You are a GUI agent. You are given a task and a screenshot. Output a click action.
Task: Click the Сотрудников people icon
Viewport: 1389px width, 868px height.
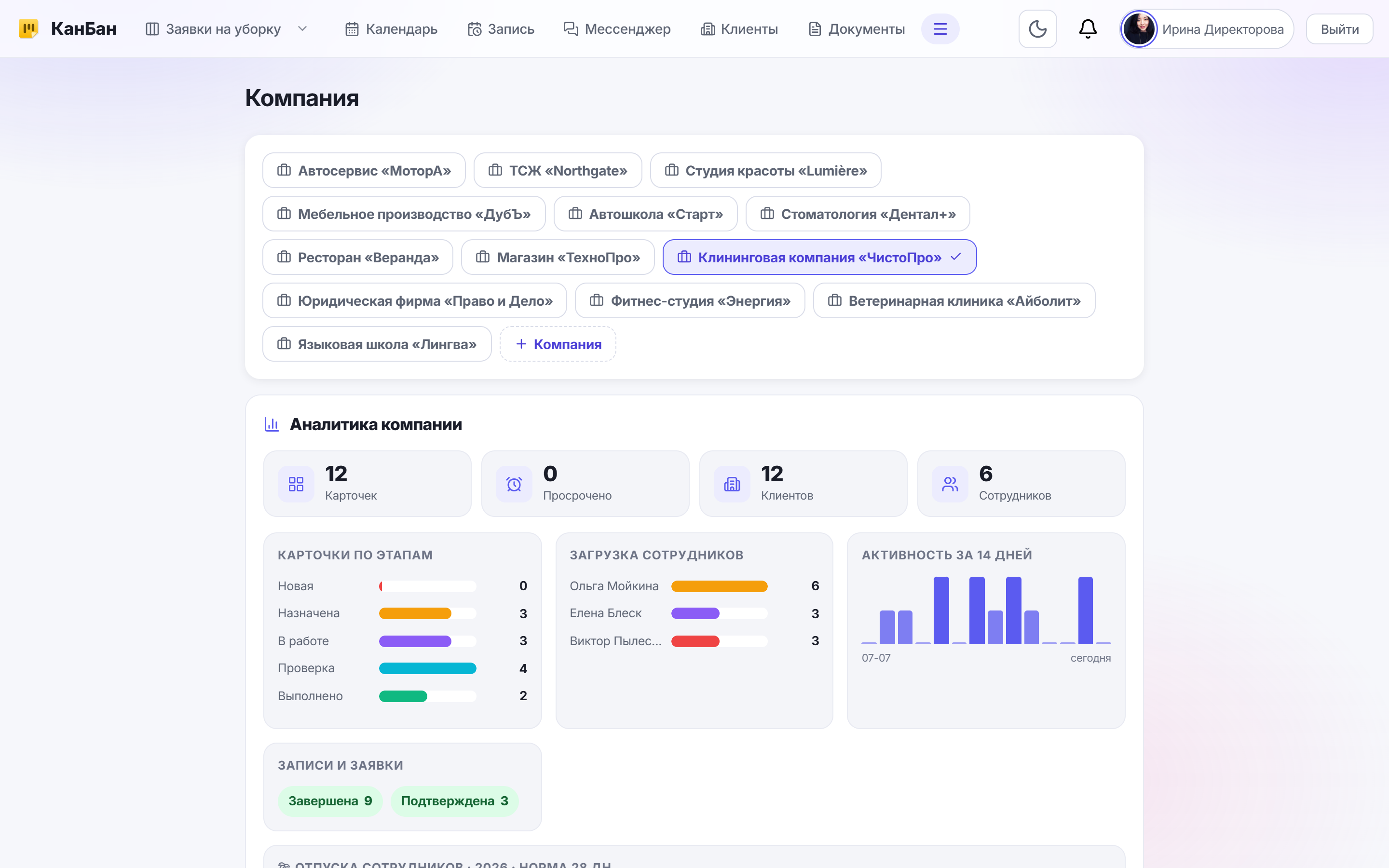click(950, 484)
